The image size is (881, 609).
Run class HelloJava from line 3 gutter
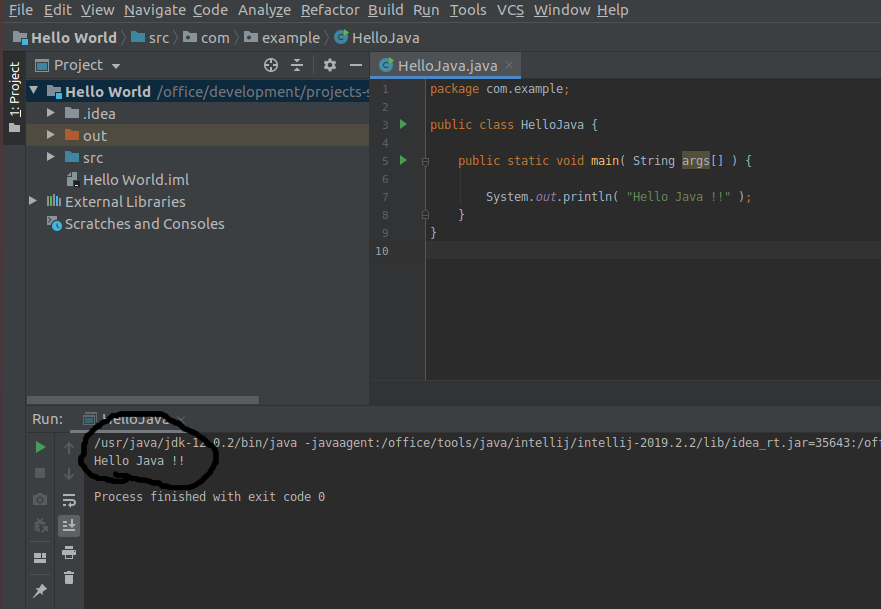(x=403, y=124)
